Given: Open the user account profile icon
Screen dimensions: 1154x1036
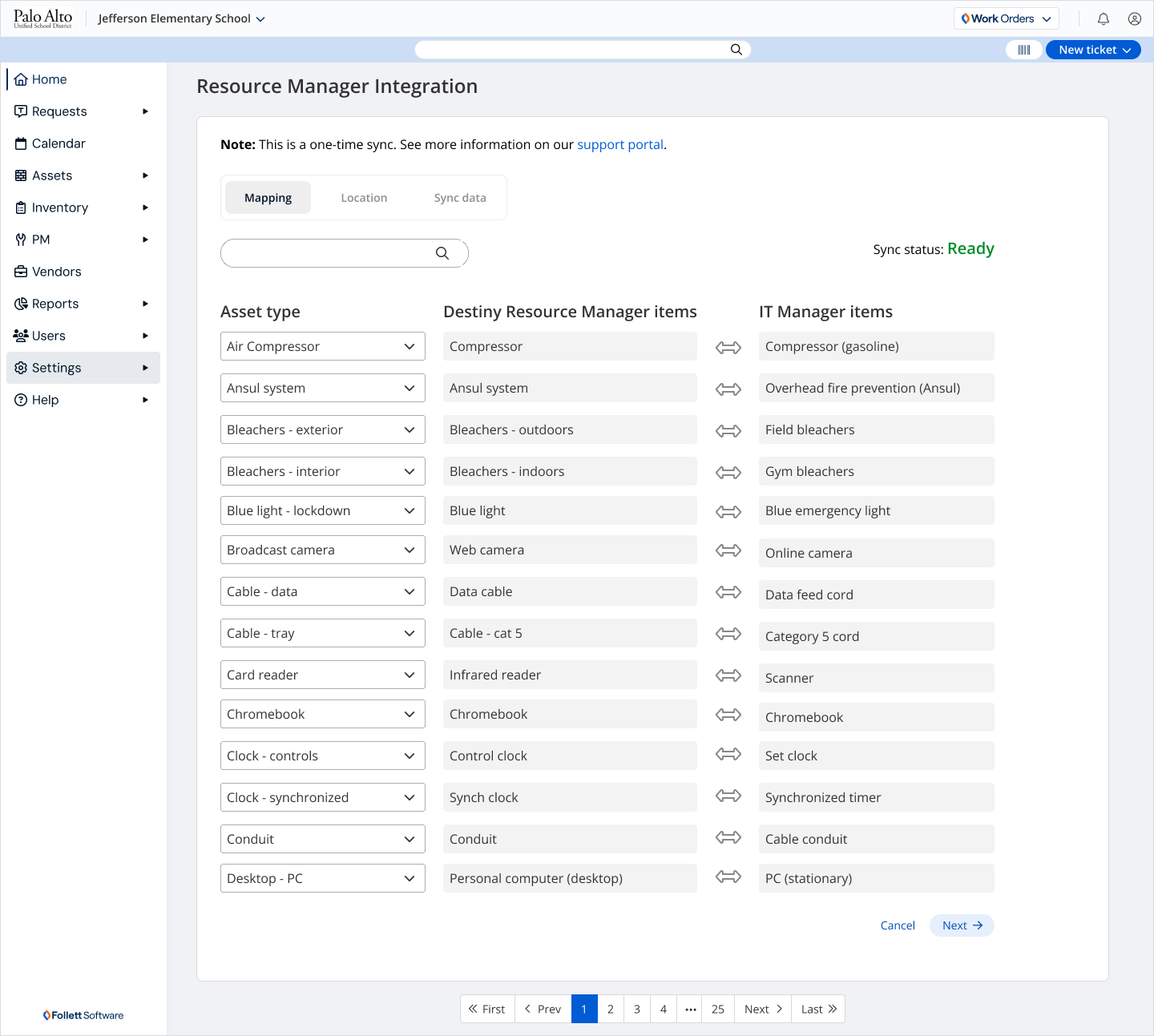Looking at the screenshot, I should point(1134,18).
